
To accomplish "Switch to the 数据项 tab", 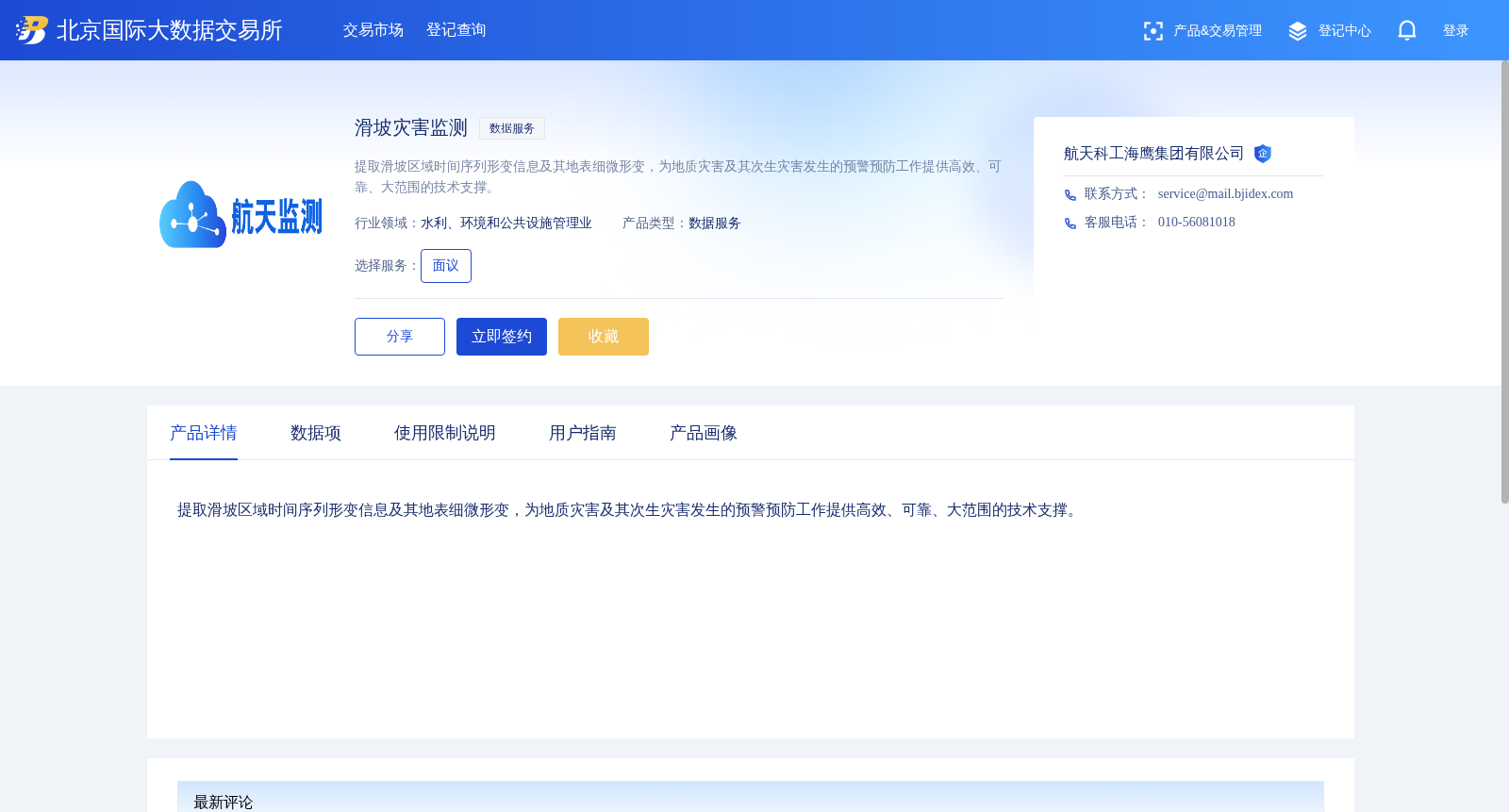I will click(316, 433).
